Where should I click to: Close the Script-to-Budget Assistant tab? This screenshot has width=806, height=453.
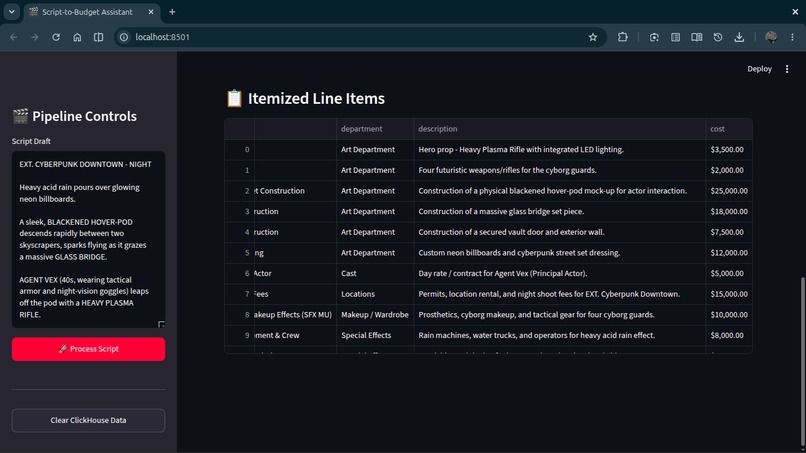pyautogui.click(x=151, y=12)
